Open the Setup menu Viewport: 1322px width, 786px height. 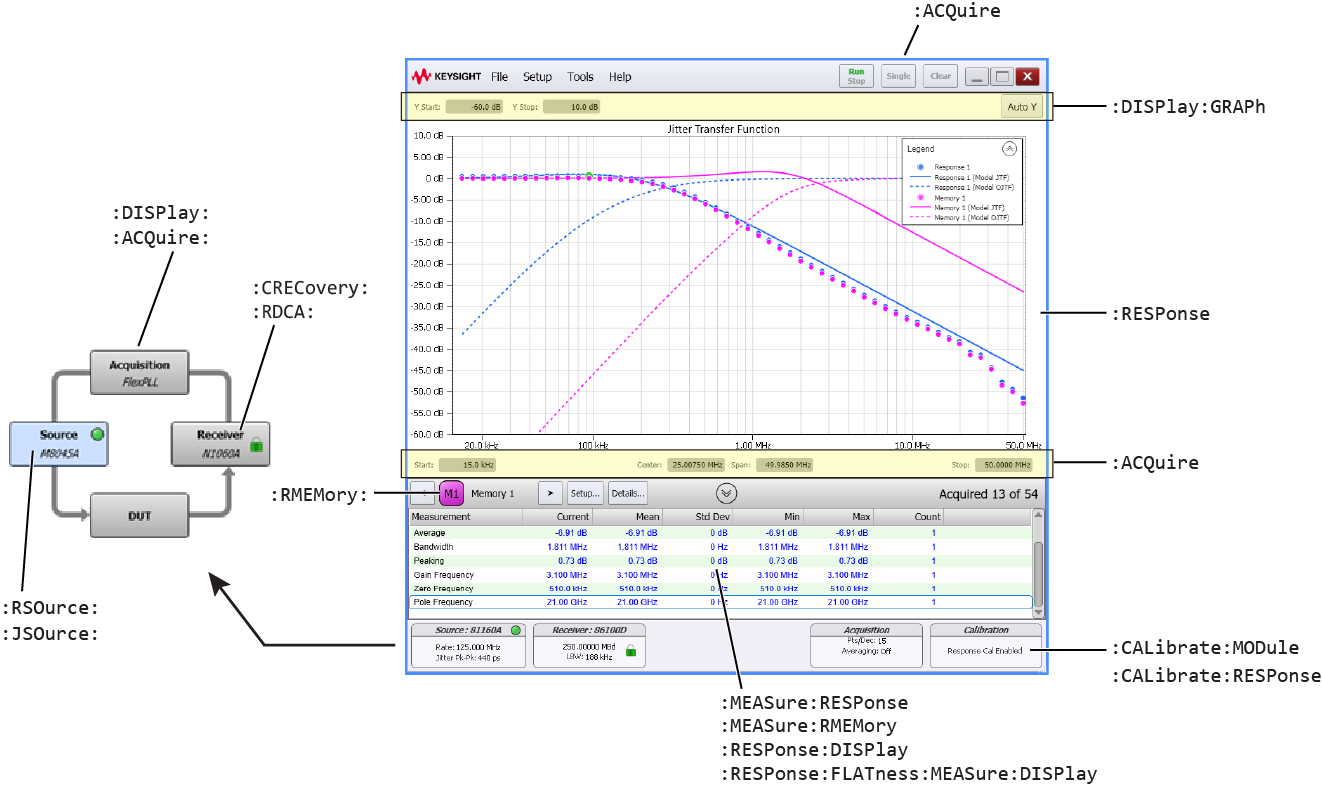tap(537, 77)
